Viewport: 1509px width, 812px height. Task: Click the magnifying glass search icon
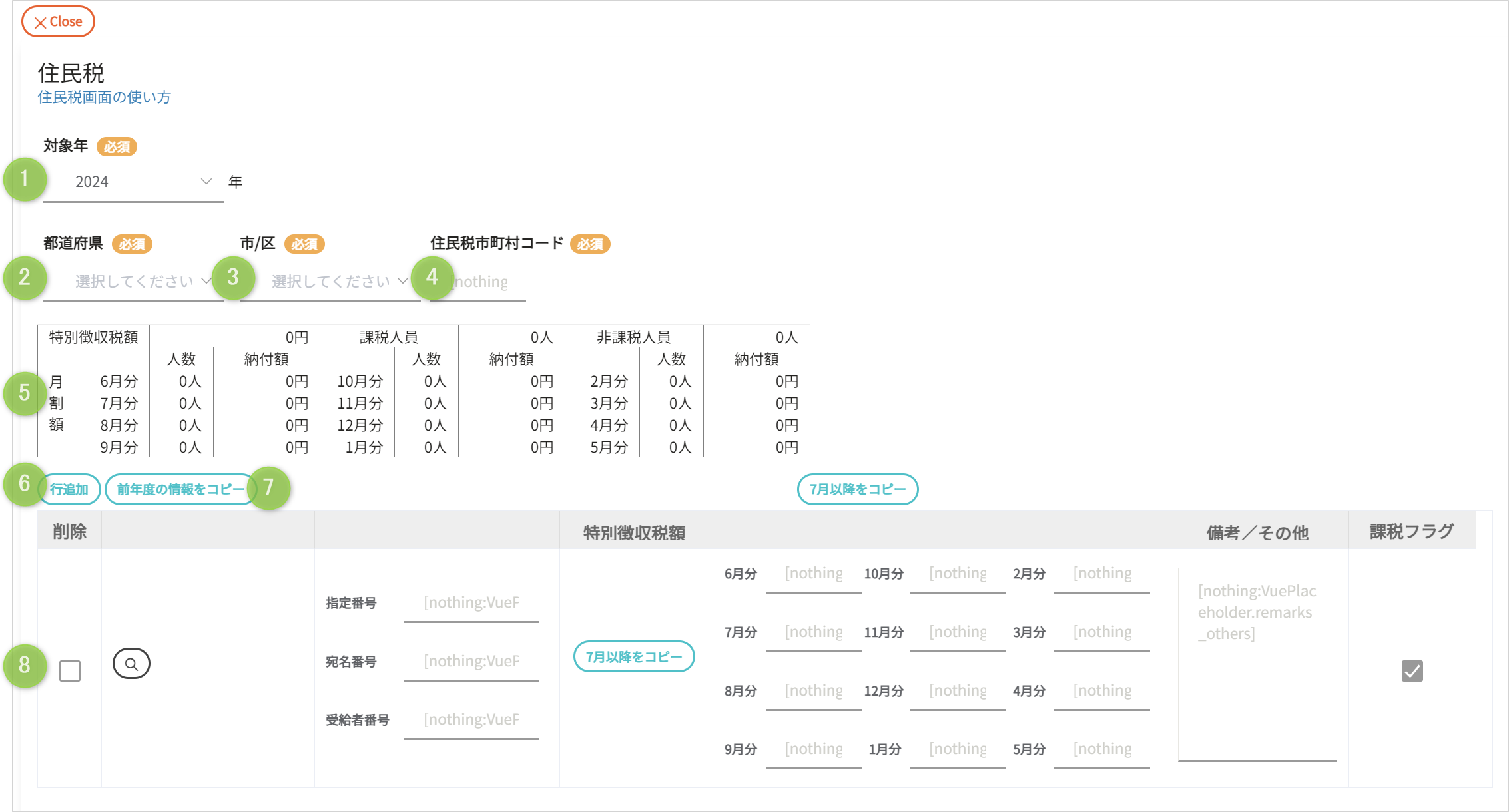131,664
